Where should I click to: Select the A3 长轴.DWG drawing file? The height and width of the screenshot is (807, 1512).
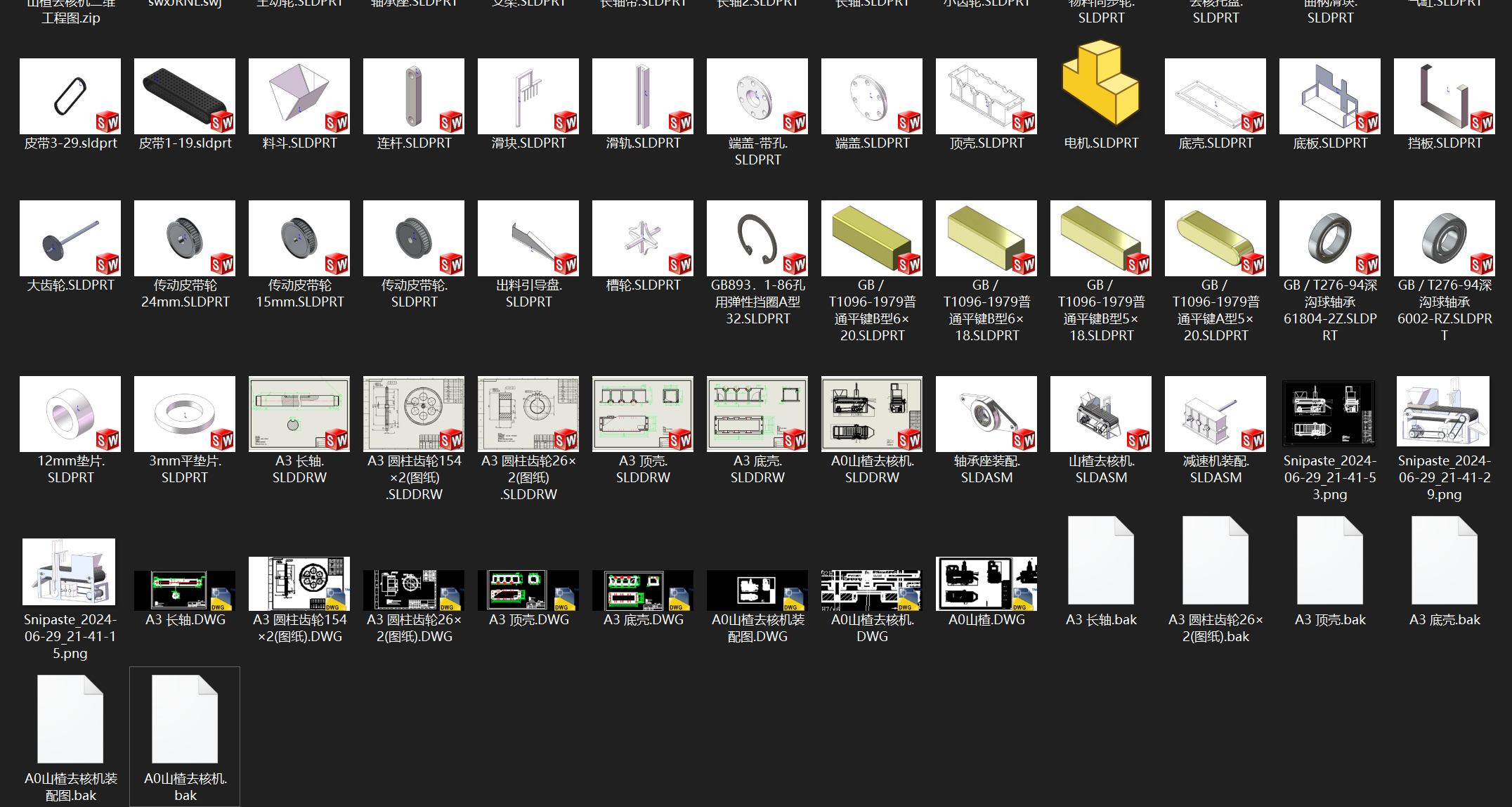point(185,590)
